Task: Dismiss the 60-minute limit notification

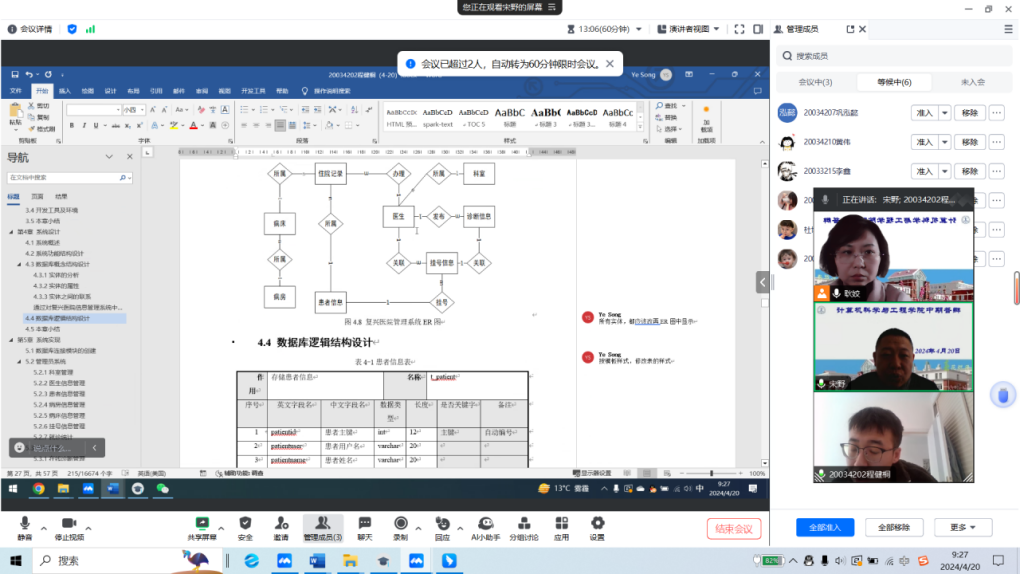Action: pyautogui.click(x=611, y=63)
